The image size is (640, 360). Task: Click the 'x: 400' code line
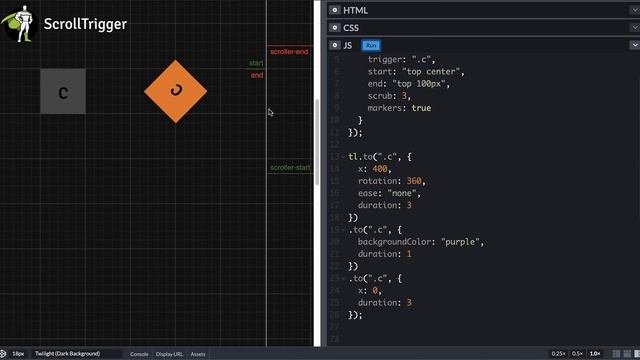[x=375, y=169]
